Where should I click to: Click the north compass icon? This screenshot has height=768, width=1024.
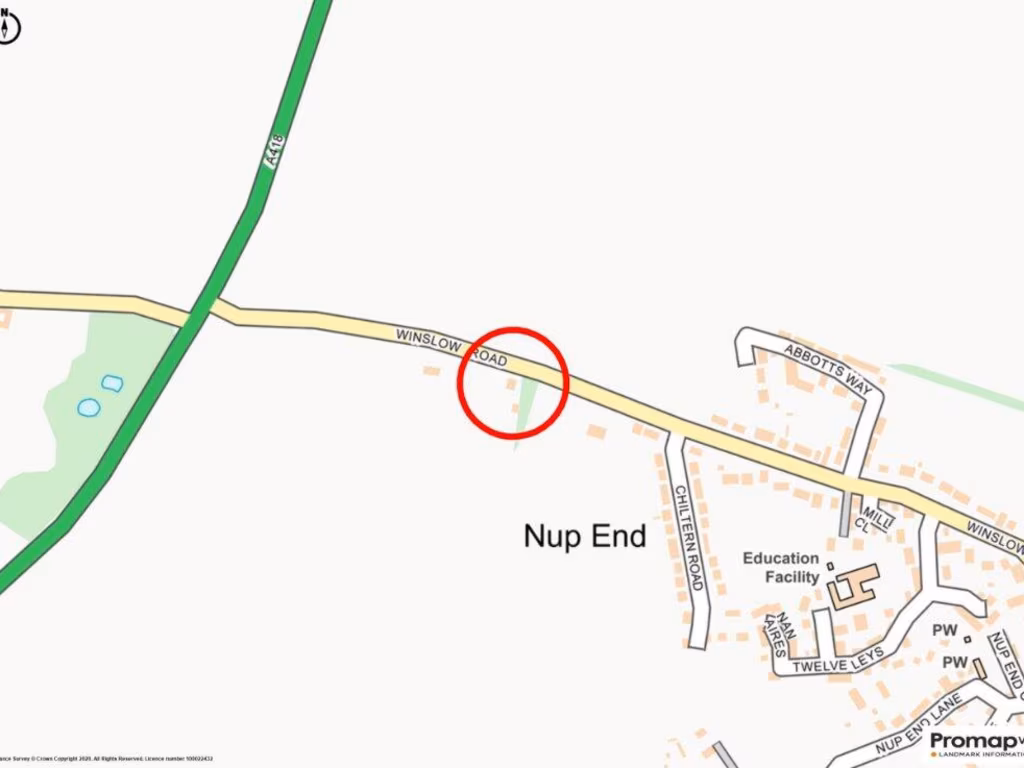coord(7,27)
